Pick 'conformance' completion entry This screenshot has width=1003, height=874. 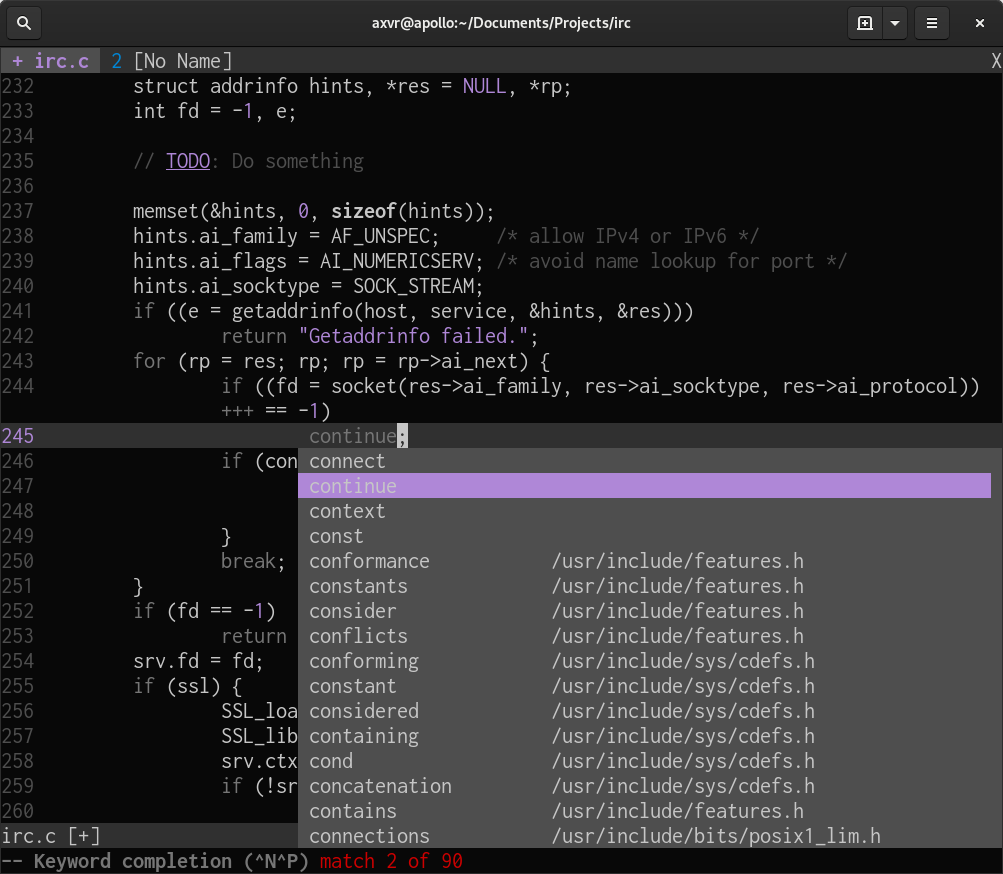pos(644,560)
